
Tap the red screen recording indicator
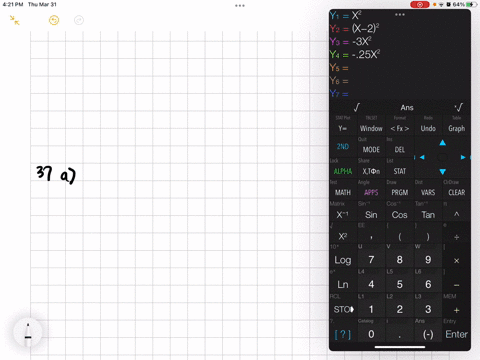click(x=420, y=5)
